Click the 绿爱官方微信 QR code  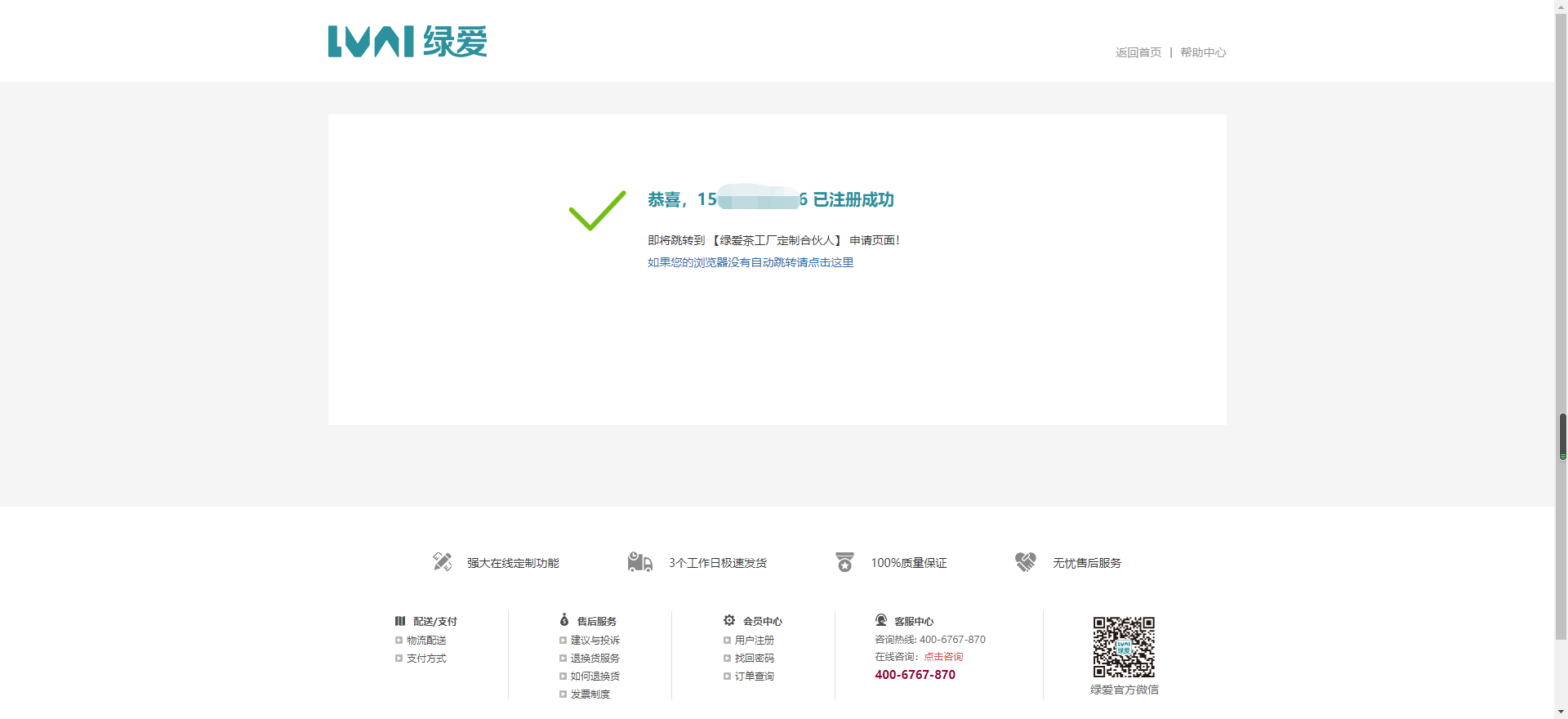(1124, 647)
